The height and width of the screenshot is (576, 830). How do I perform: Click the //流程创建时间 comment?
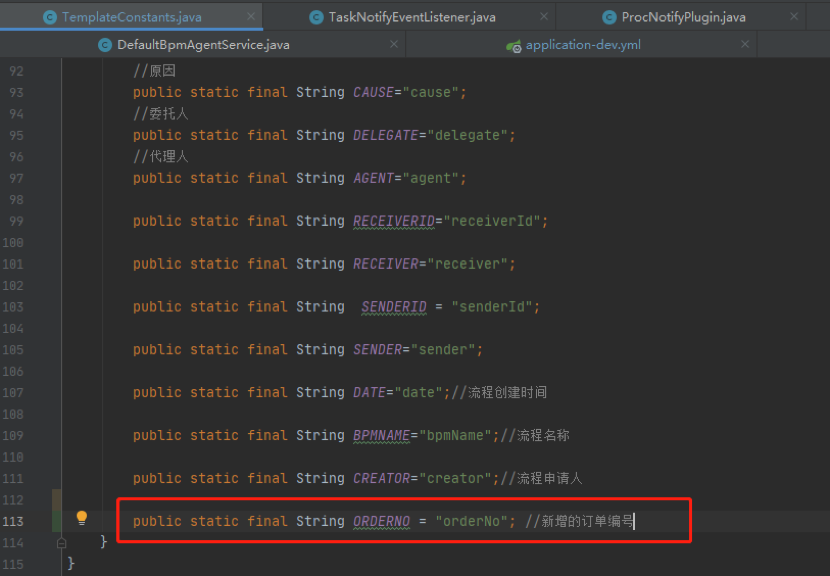click(x=499, y=392)
